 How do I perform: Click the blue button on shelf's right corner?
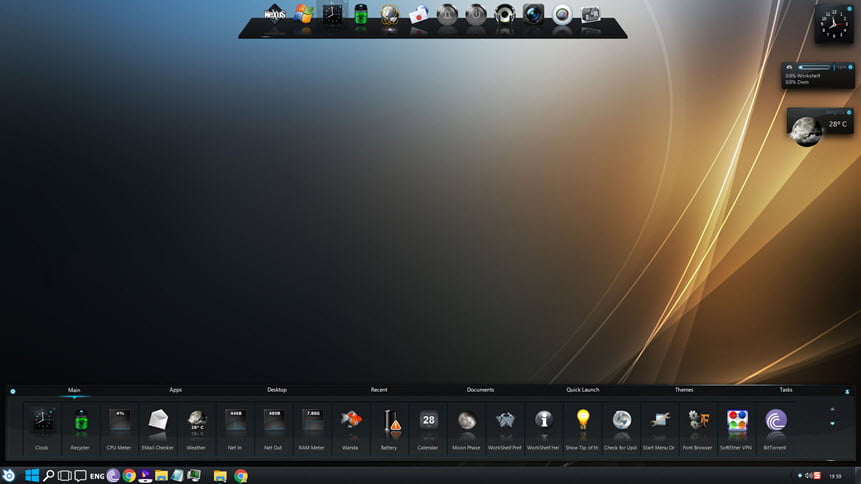pos(847,392)
